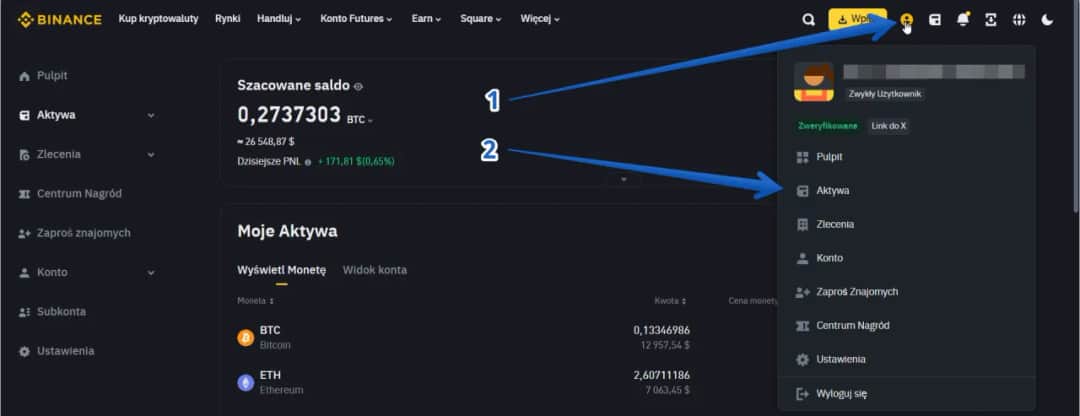The width and height of the screenshot is (1080, 416).
Task: Open the language globe icon
Action: pyautogui.click(x=1019, y=19)
